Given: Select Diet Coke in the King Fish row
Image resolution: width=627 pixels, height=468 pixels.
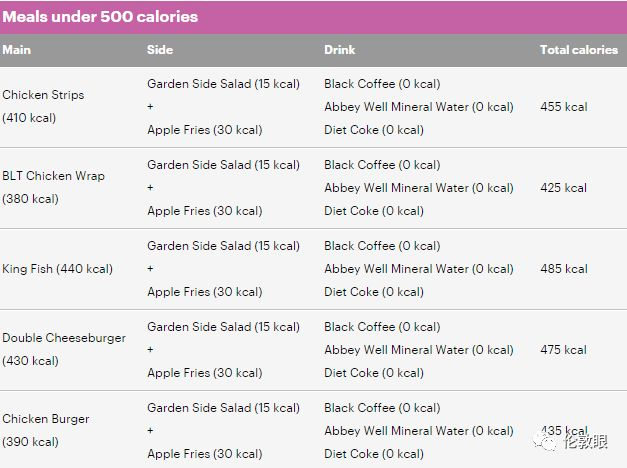Looking at the screenshot, I should coord(374,292).
